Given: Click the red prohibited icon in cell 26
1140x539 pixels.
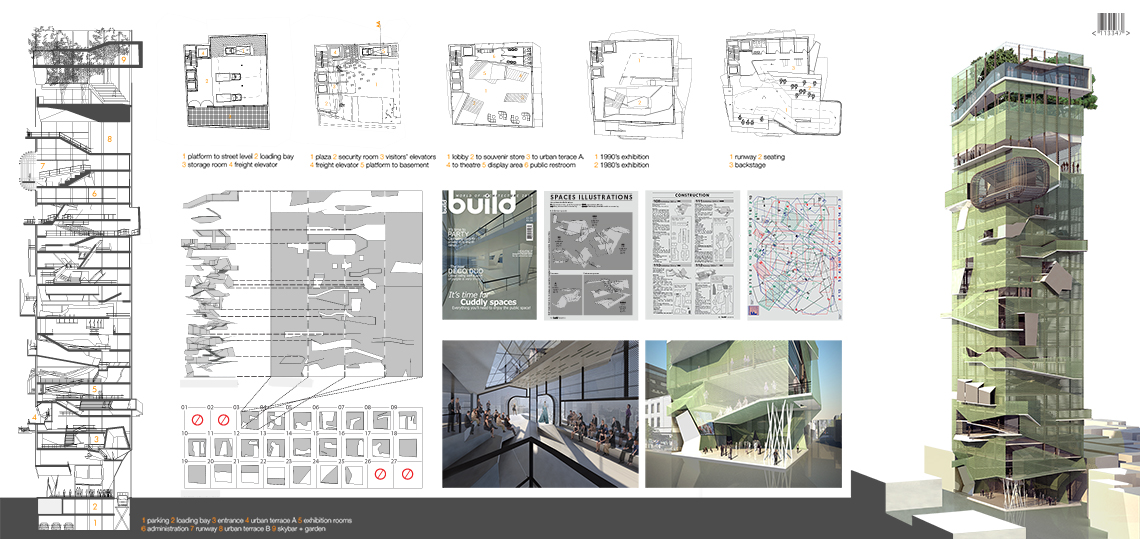Looking at the screenshot, I should [380, 474].
